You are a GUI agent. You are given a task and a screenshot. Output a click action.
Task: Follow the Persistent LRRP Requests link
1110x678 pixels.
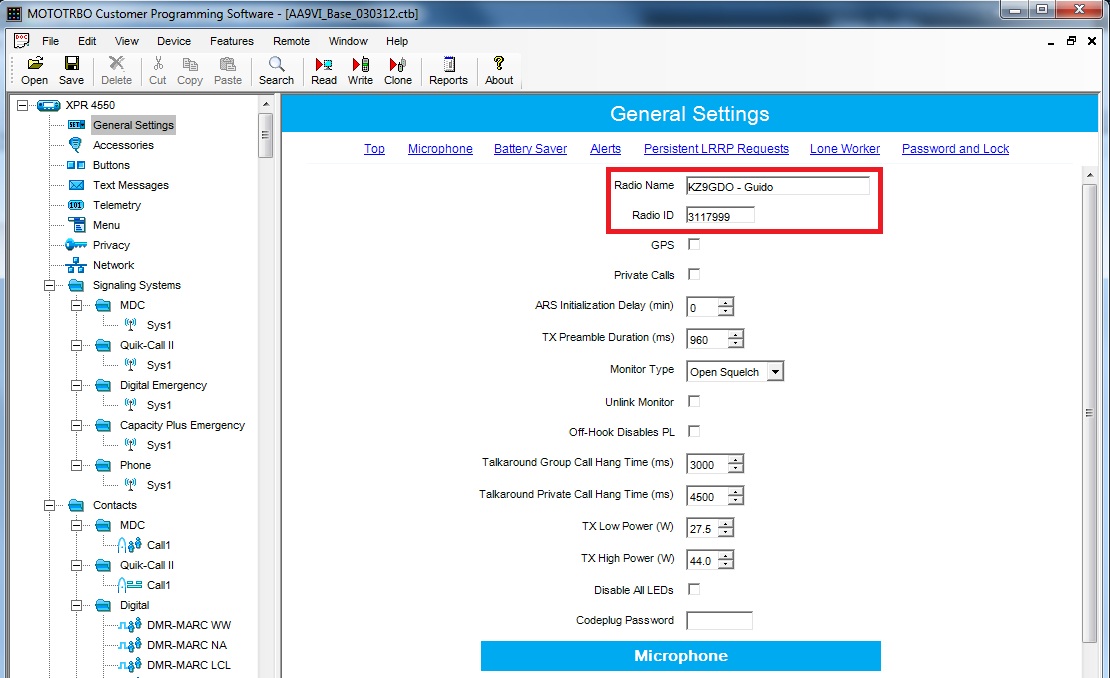pyautogui.click(x=716, y=149)
